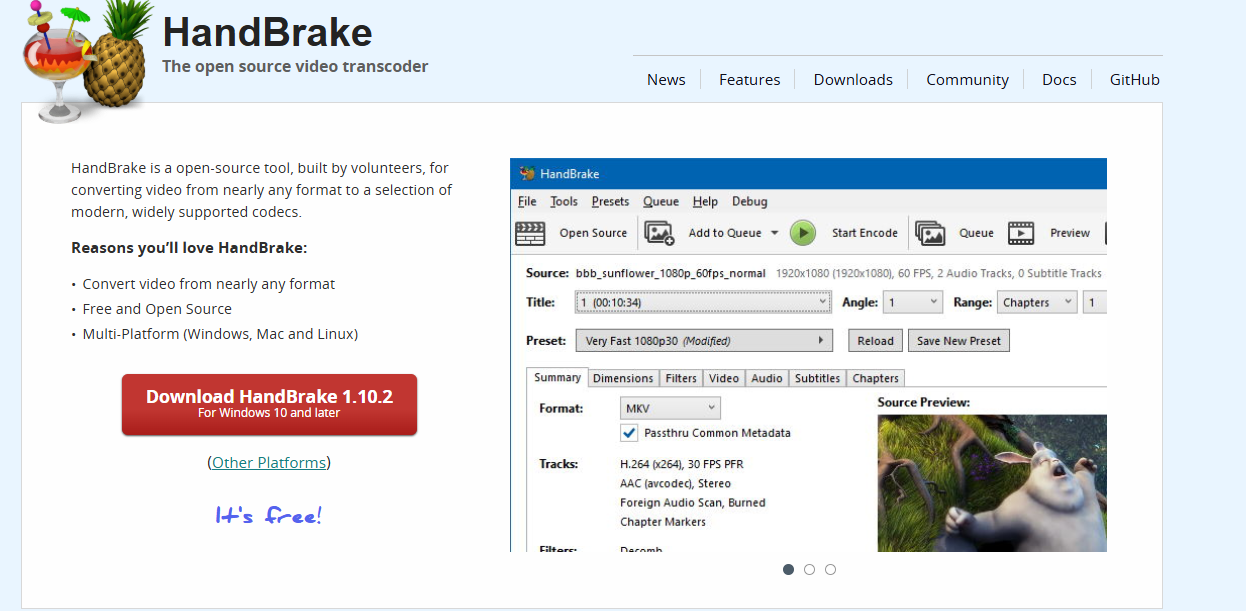Click the Preview toolbar label

coord(1070,233)
